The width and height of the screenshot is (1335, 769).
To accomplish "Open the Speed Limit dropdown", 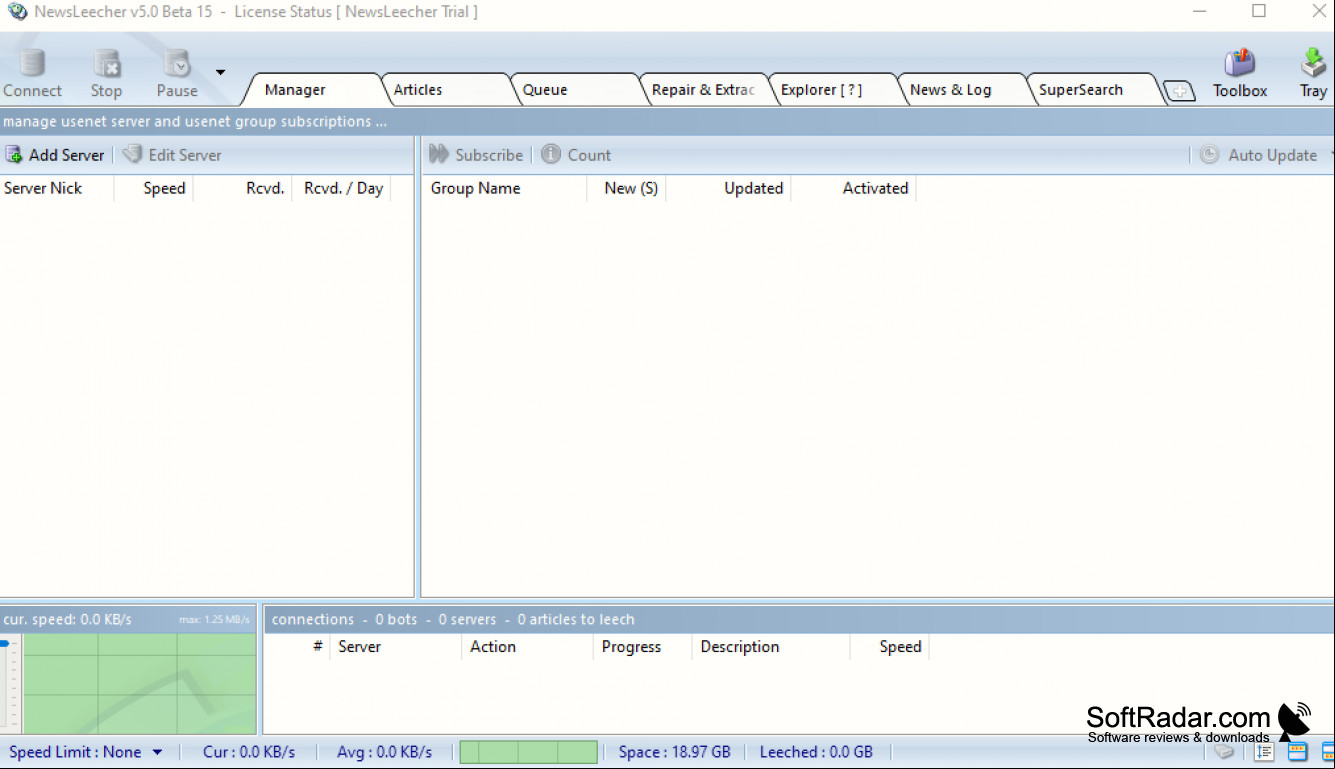I will [x=86, y=752].
